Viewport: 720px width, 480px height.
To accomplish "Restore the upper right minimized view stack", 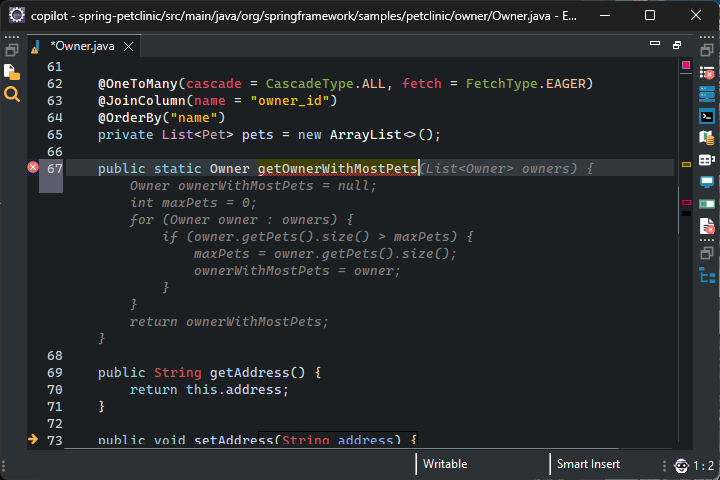I will (x=707, y=50).
